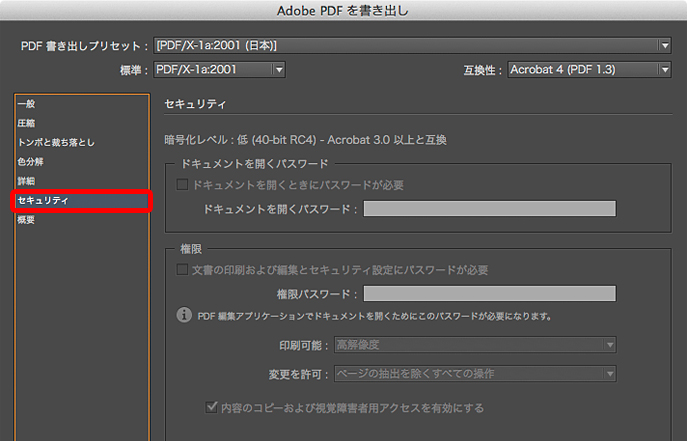Click the PDF編集アプリケーション password note text
The image size is (687, 441).
coord(375,316)
